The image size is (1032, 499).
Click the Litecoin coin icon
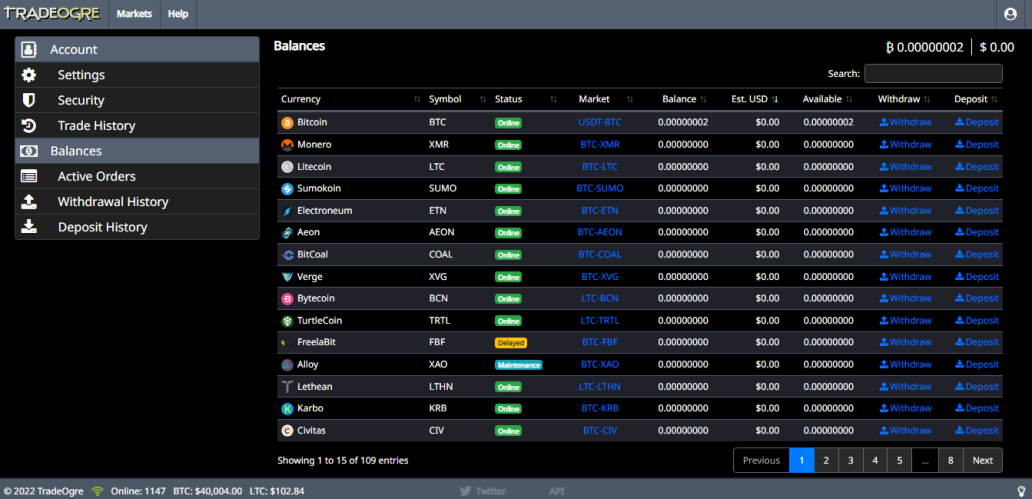tap(287, 167)
